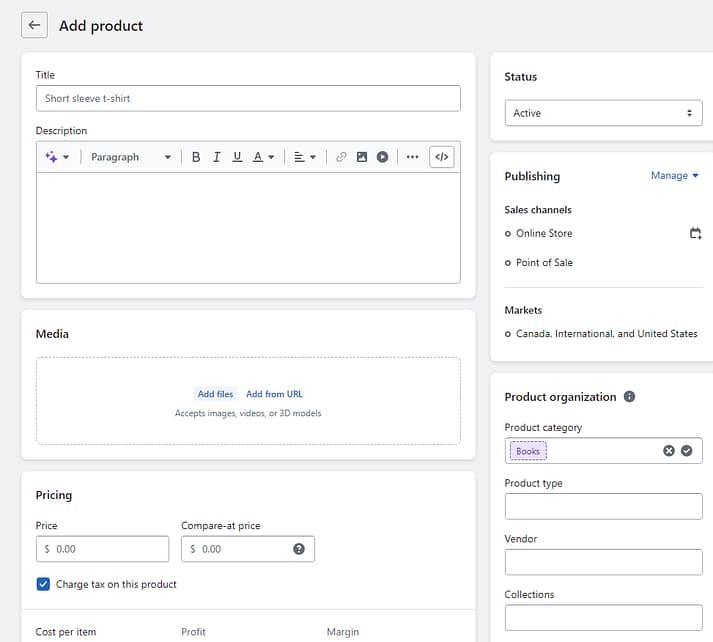Insert a link in the description
Screen dimensions: 713x642
coord(341,157)
